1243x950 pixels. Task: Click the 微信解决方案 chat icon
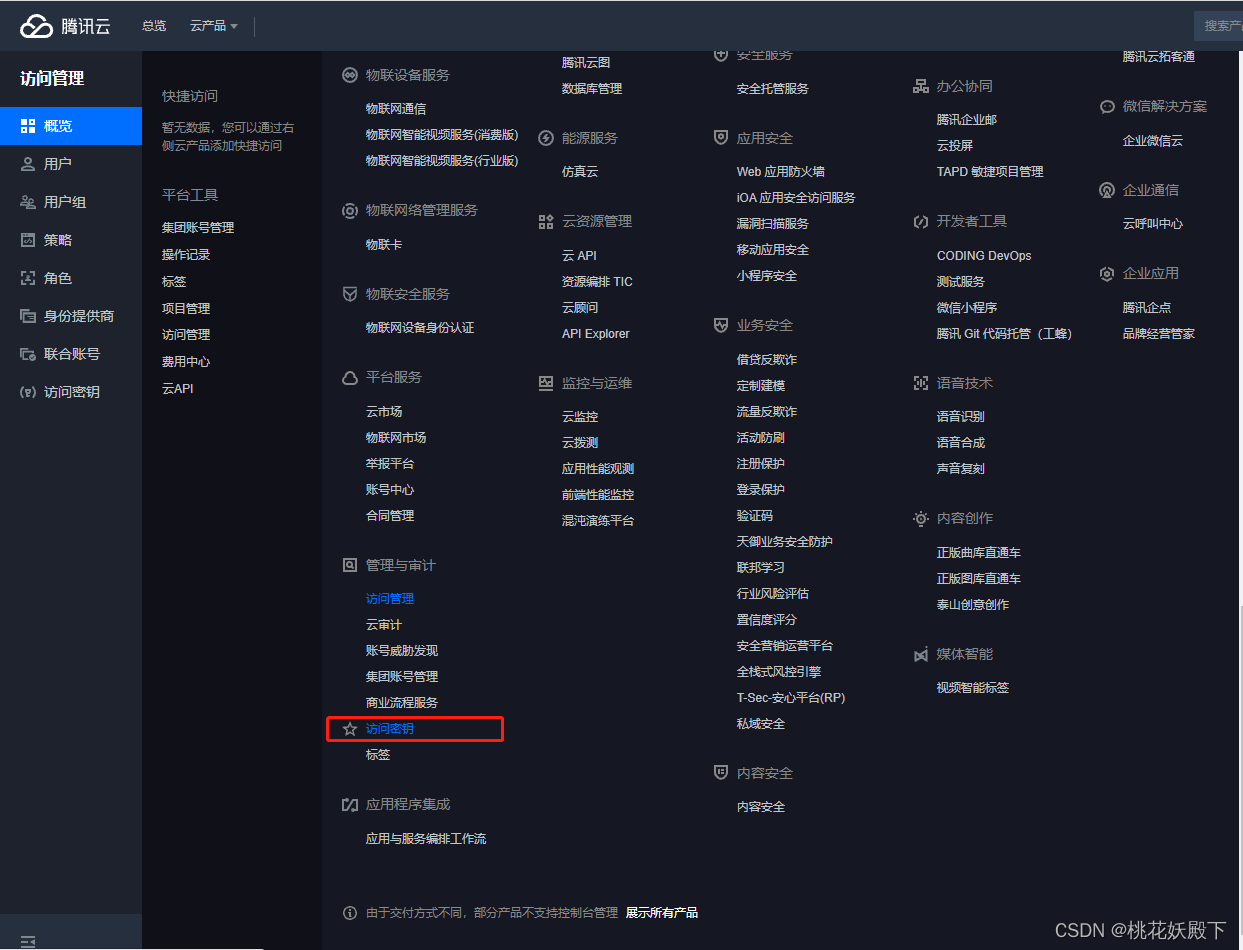(x=1107, y=106)
